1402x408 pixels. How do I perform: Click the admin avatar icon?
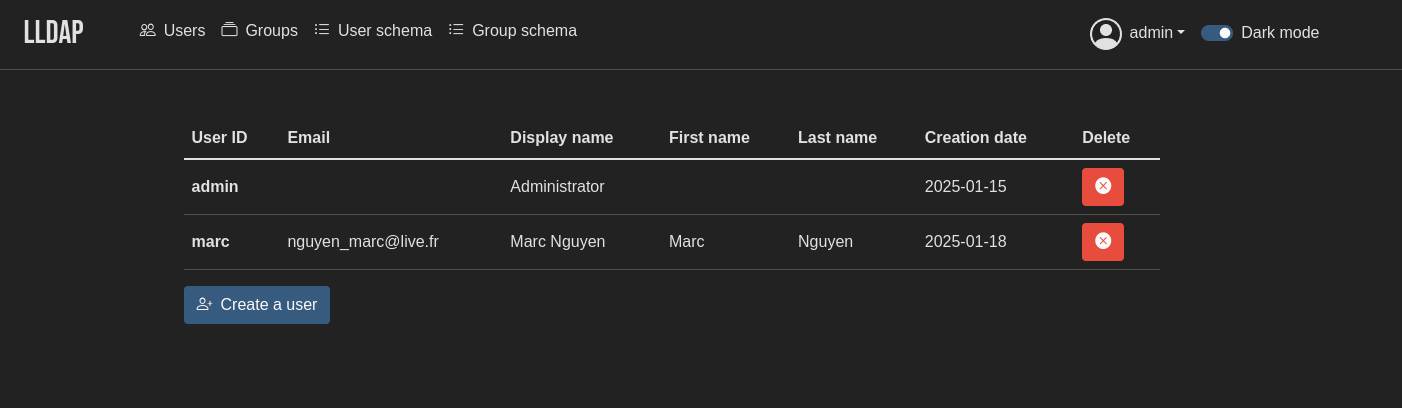pos(1105,34)
